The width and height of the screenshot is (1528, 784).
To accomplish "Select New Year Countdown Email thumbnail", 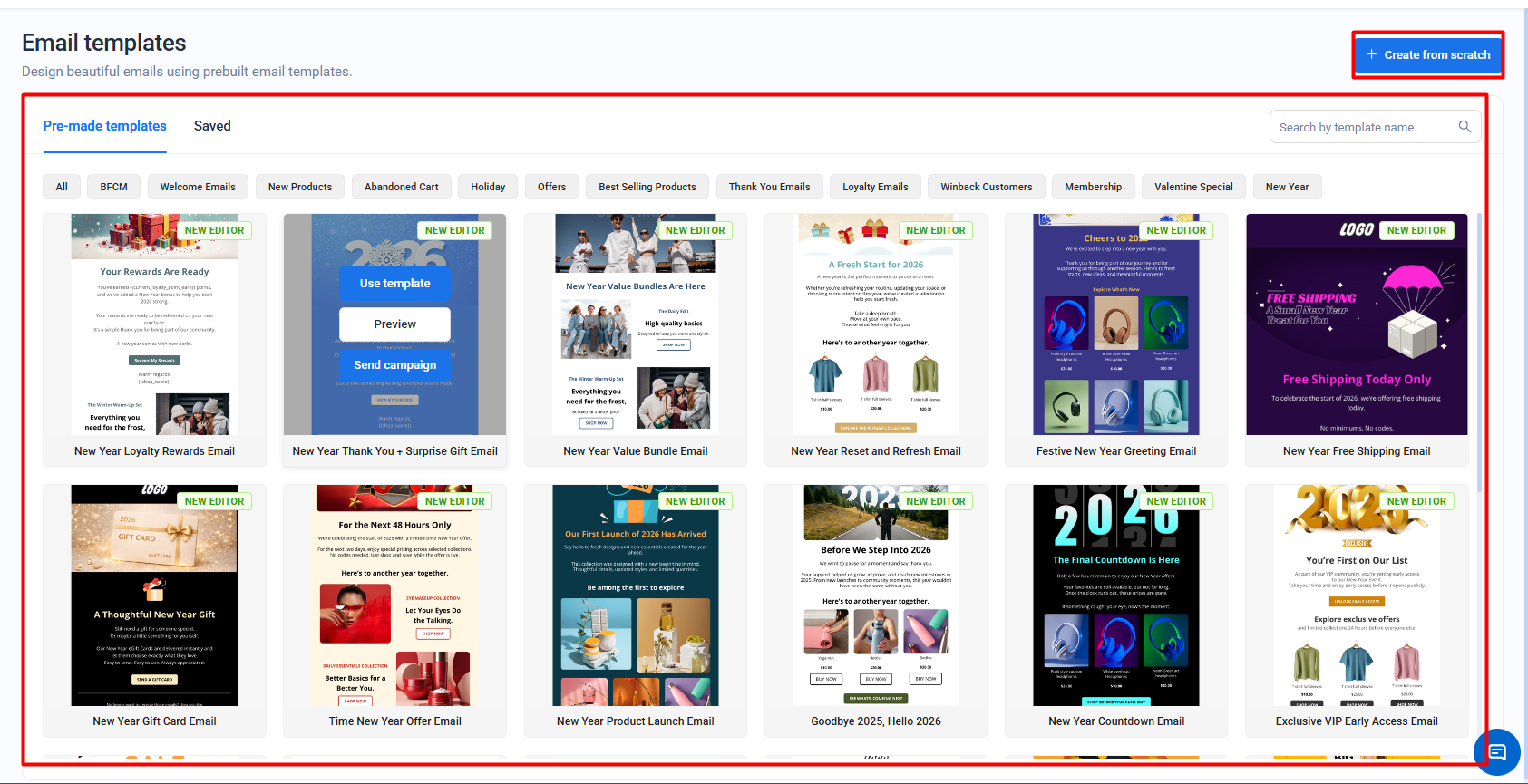I will pos(1115,595).
